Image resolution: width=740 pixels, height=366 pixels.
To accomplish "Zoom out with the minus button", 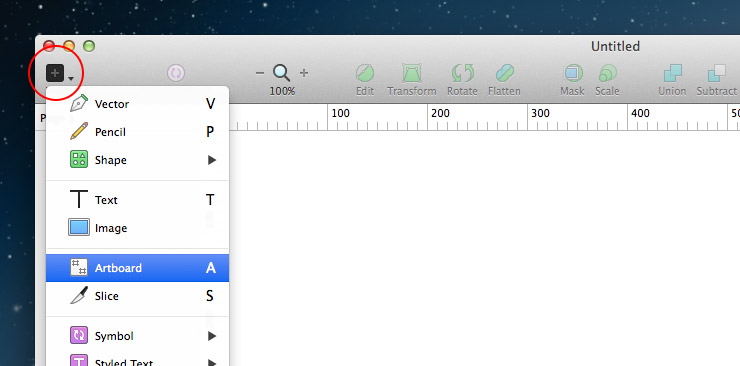I will (260, 73).
